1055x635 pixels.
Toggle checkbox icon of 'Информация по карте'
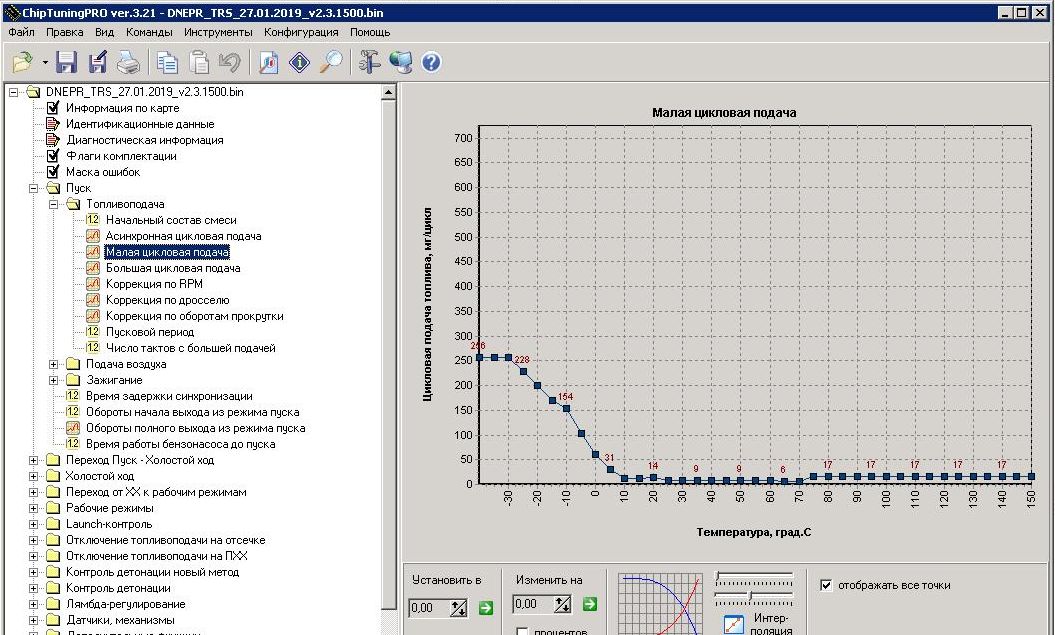[53, 108]
